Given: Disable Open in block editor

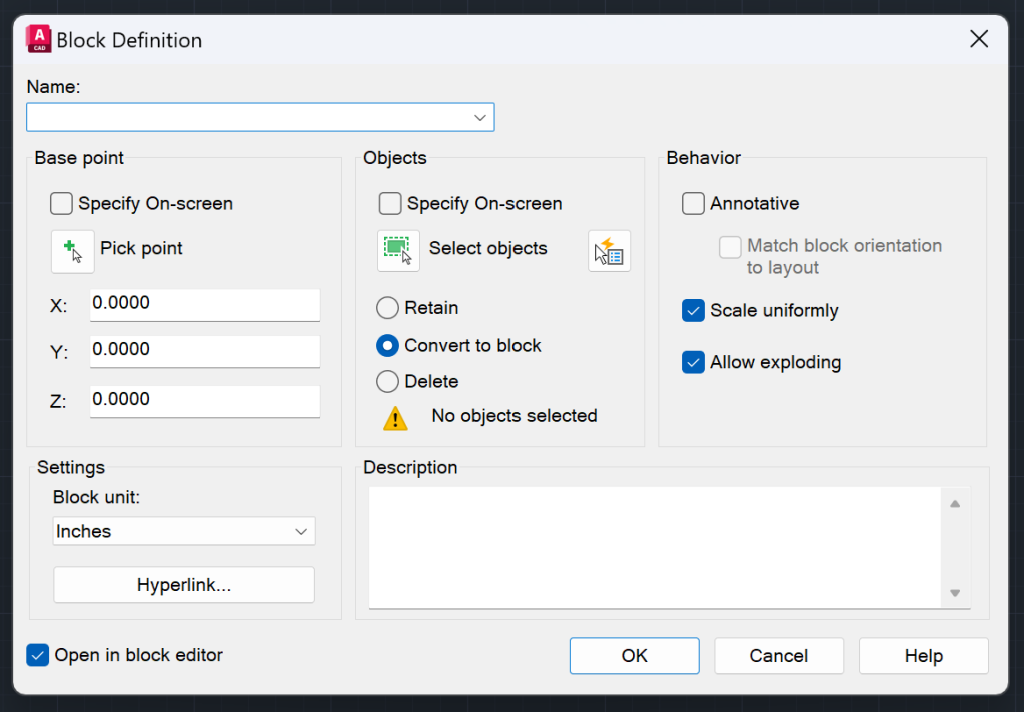Looking at the screenshot, I should coord(37,655).
